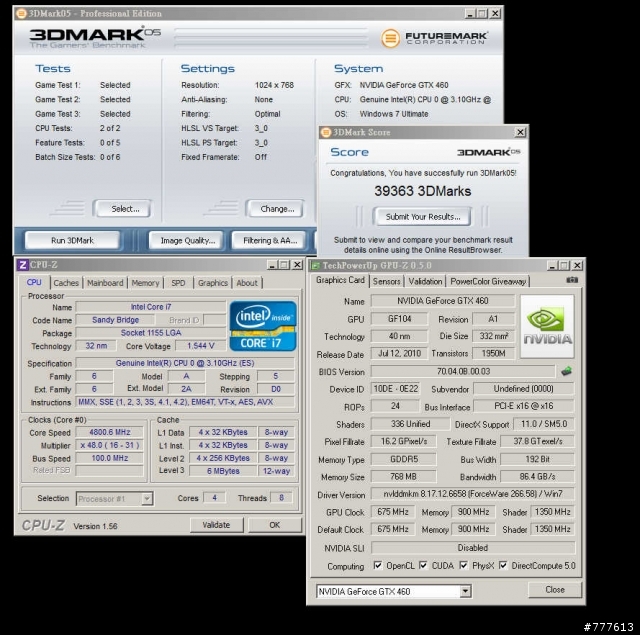This screenshot has width=640, height=635.
Task: Open the About tab in CPU-Z
Action: [x=247, y=283]
